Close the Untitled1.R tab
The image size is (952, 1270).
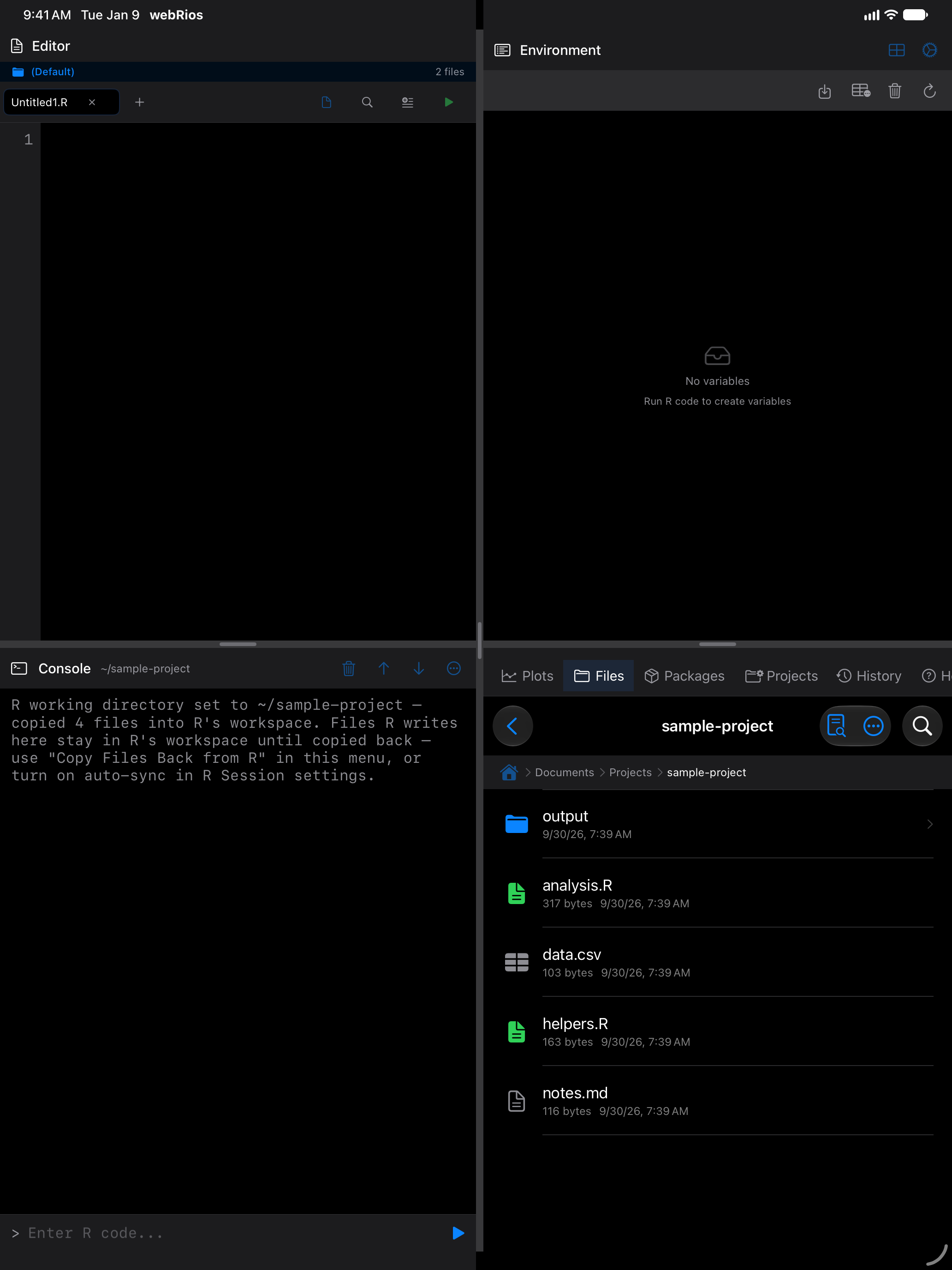92,102
